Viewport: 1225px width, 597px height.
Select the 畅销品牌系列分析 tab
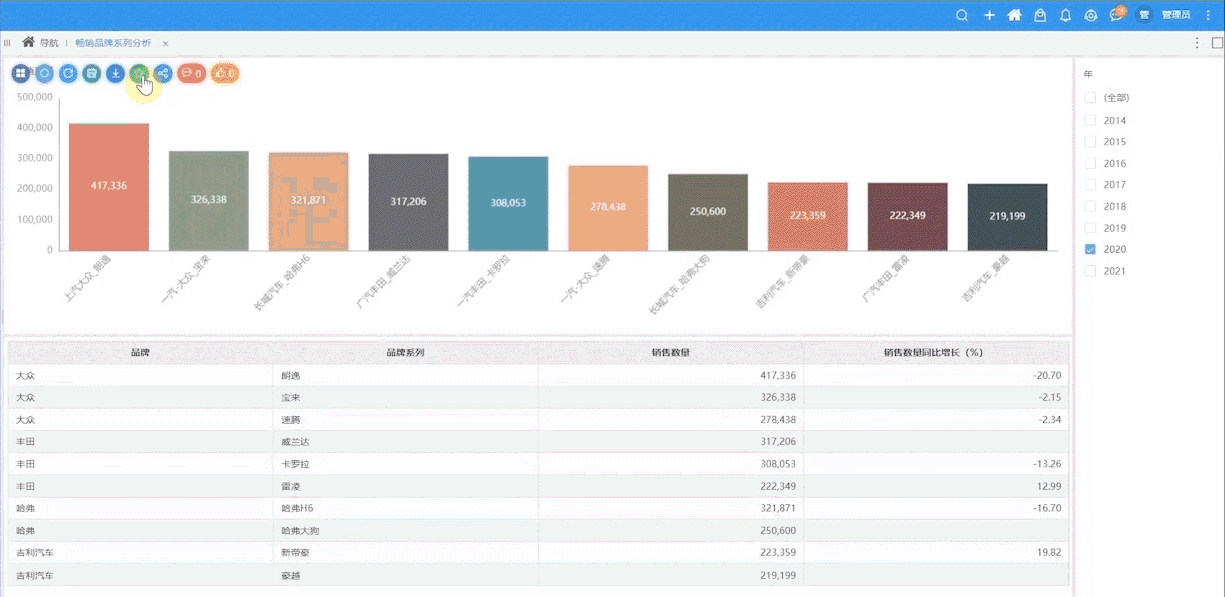coord(113,43)
